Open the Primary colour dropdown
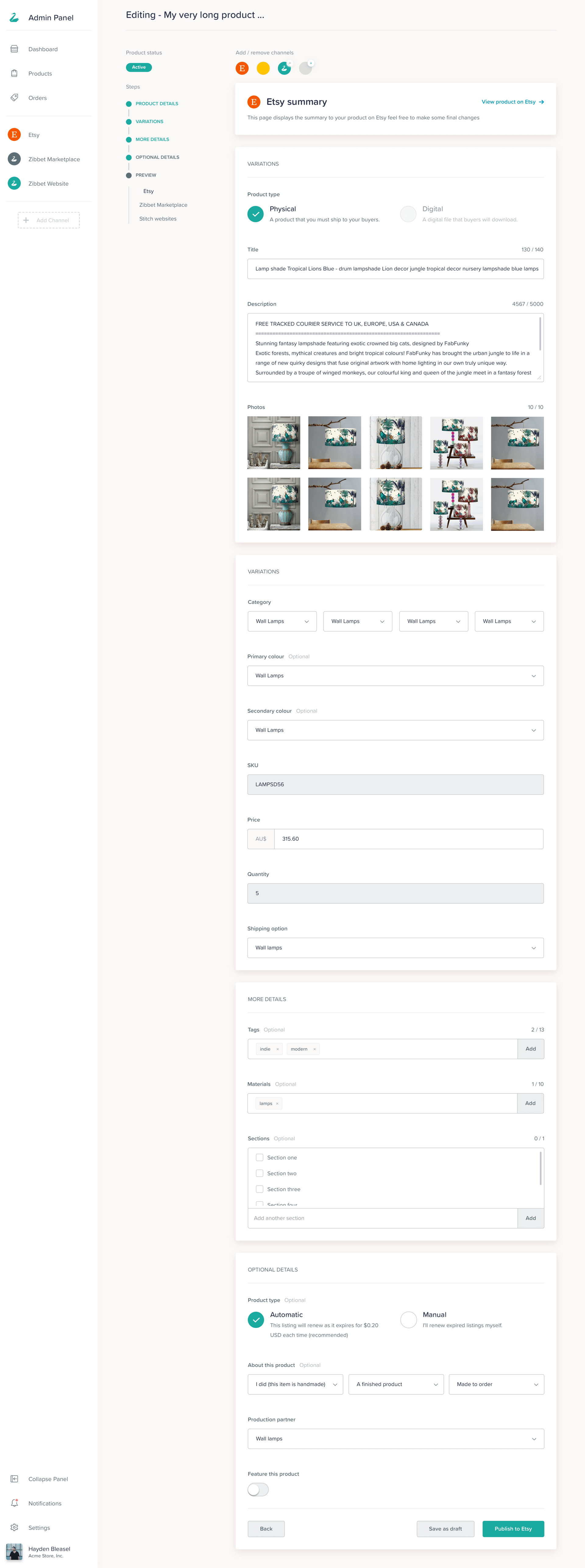Viewport: 585px width, 1568px height. (x=395, y=676)
